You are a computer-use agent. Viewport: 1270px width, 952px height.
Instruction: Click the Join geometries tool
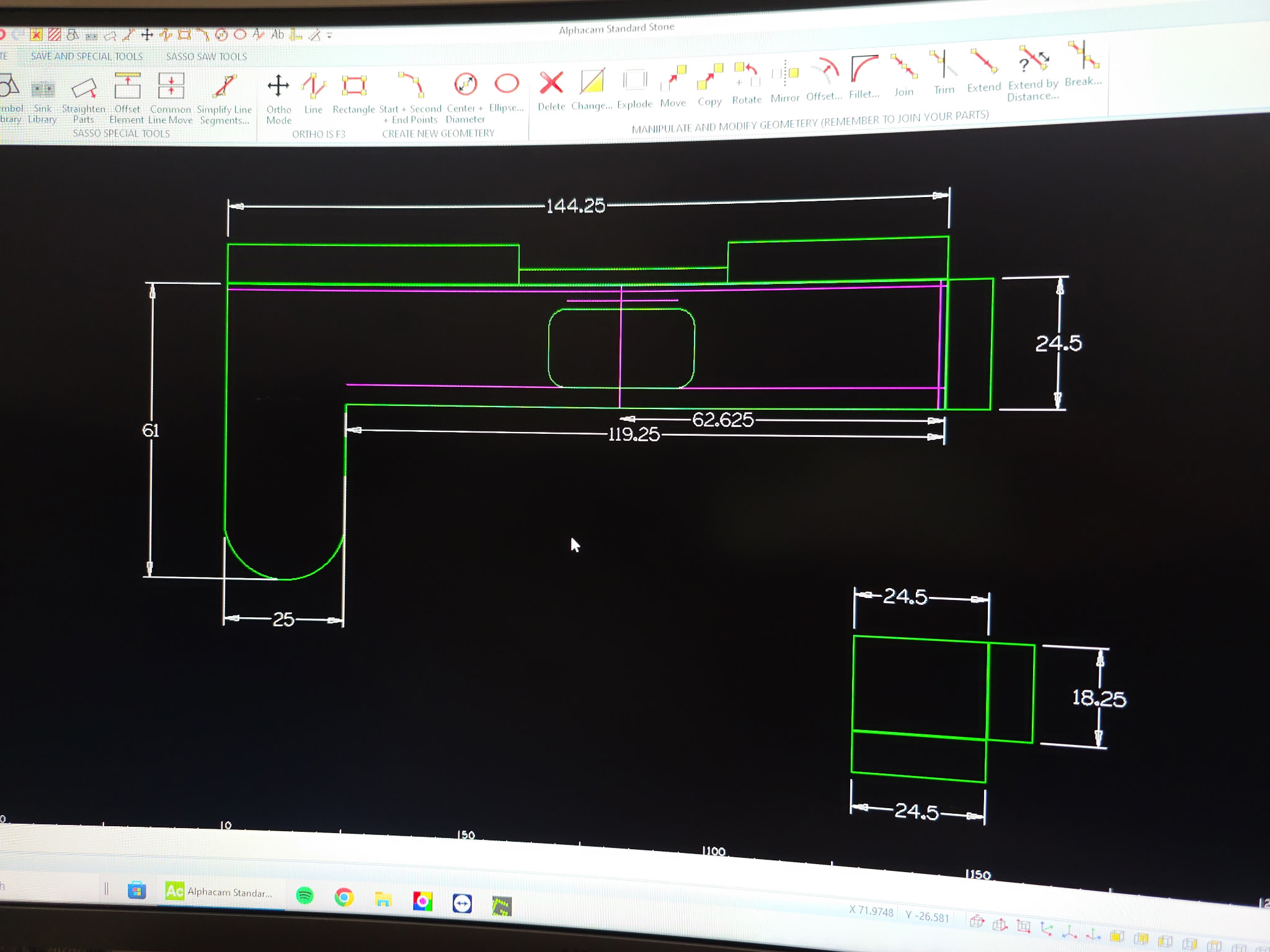coord(904,67)
